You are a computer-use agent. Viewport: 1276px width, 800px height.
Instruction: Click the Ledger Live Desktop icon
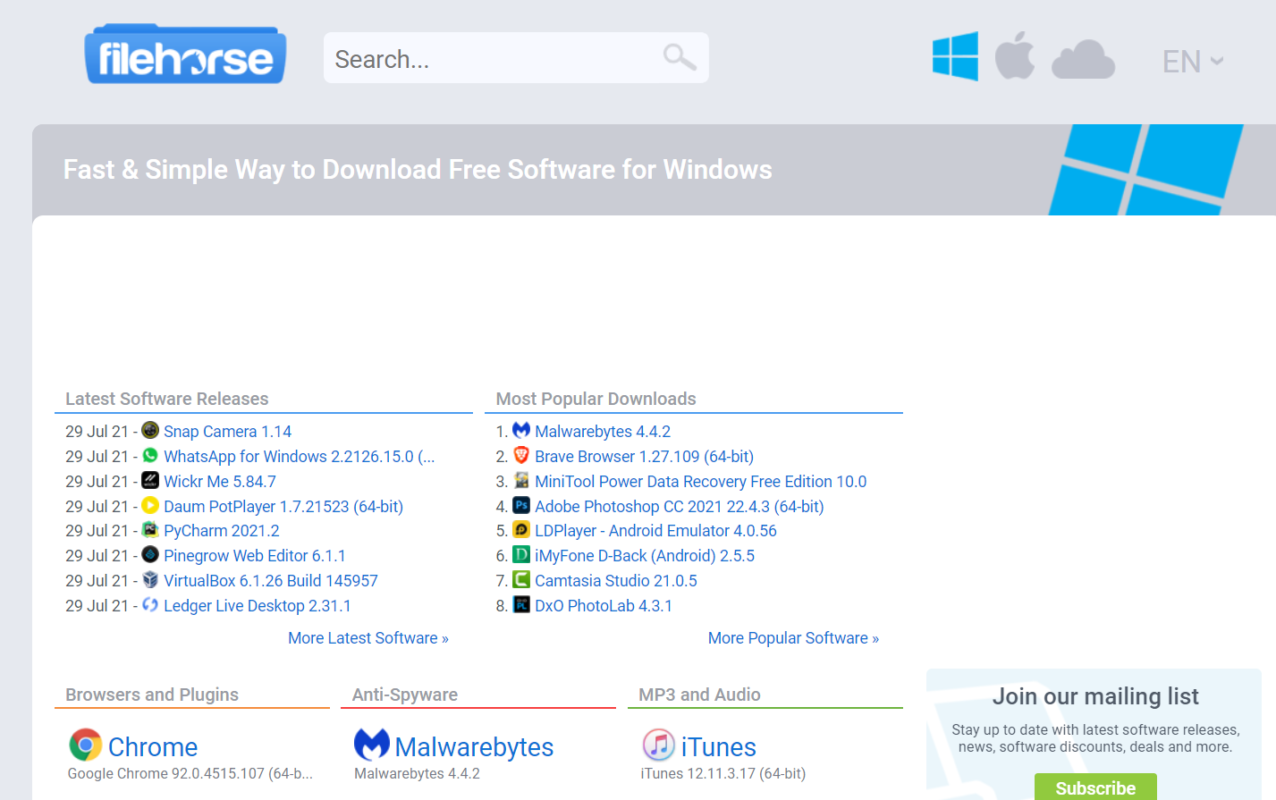coord(150,605)
